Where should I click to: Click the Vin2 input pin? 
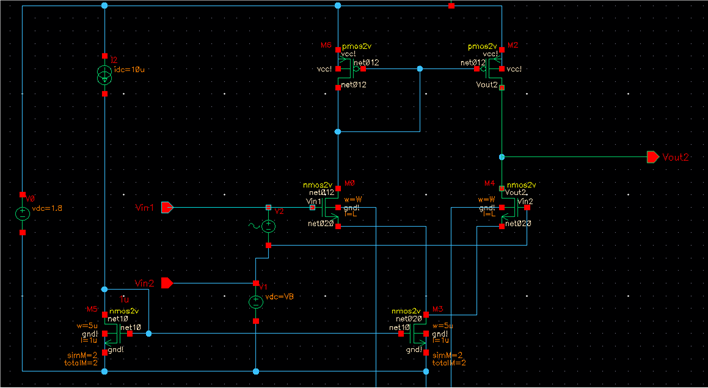coord(167,283)
